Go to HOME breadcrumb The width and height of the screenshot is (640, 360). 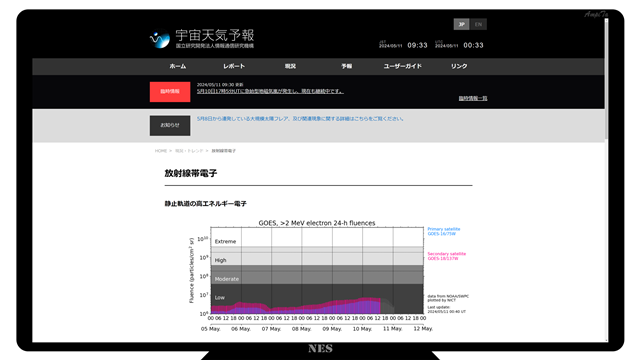(x=161, y=151)
